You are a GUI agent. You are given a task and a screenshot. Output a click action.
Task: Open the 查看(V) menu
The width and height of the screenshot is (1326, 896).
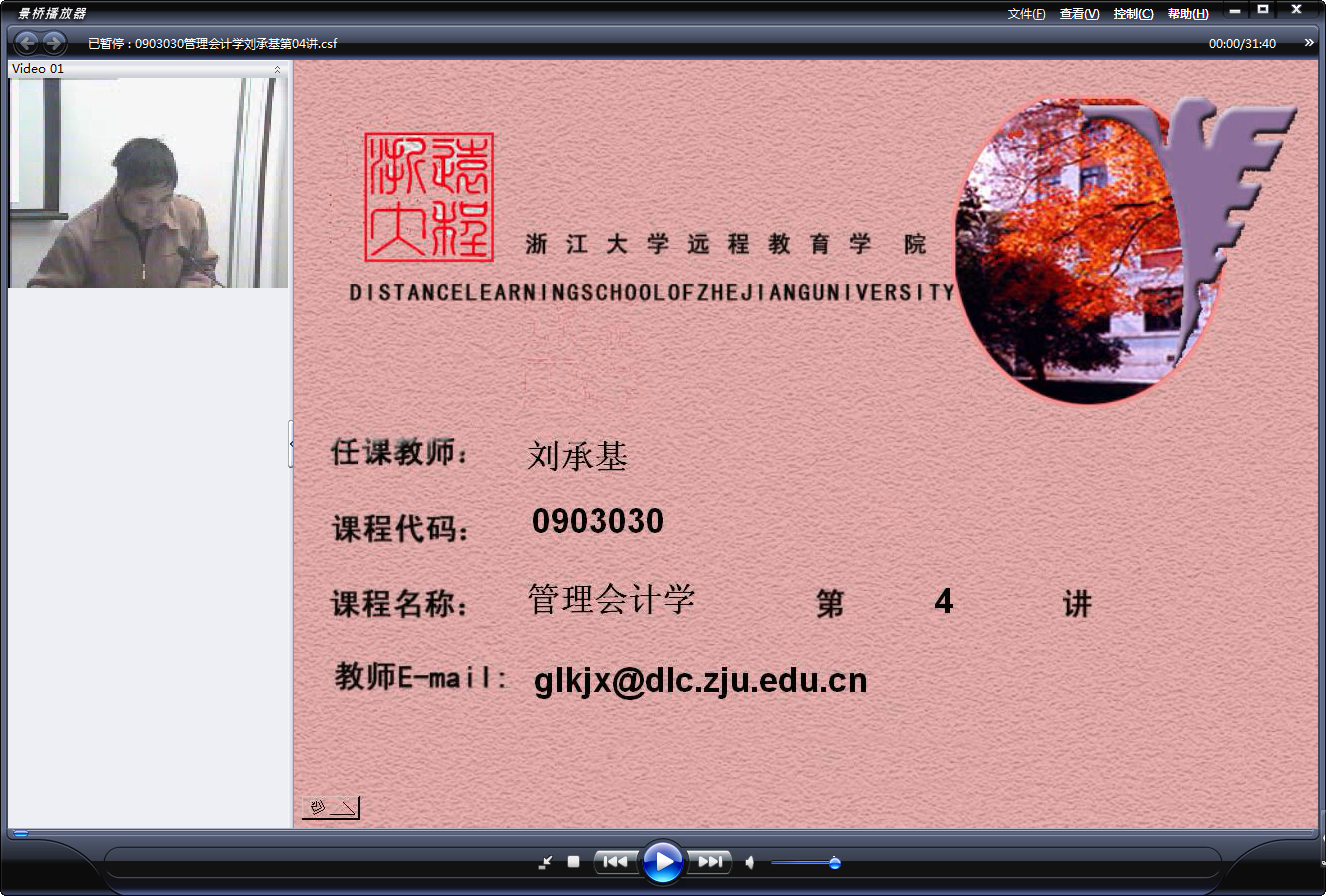tap(1080, 14)
